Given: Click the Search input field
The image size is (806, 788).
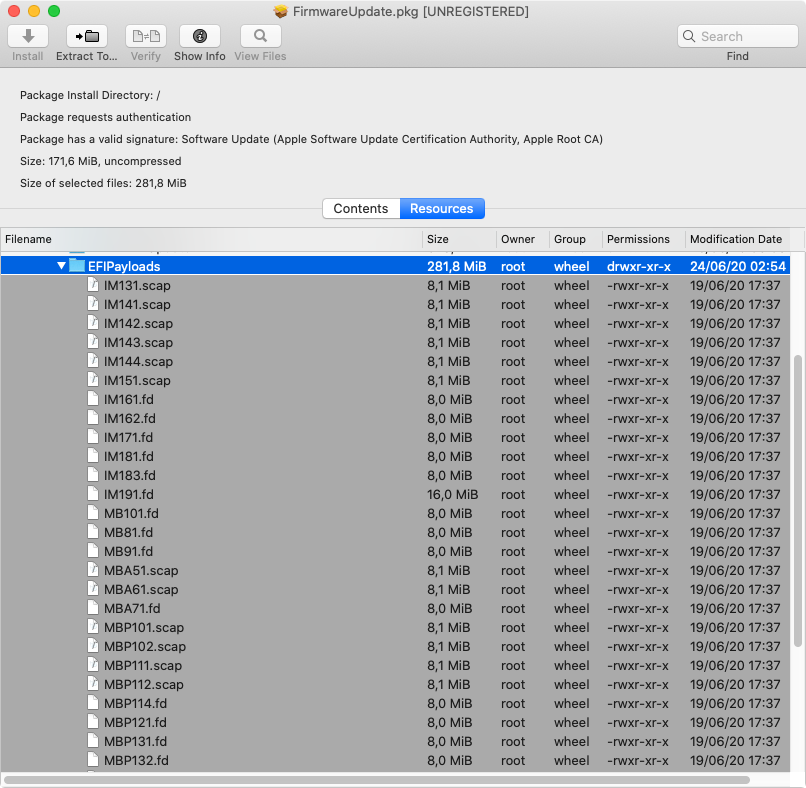Looking at the screenshot, I should click(738, 36).
